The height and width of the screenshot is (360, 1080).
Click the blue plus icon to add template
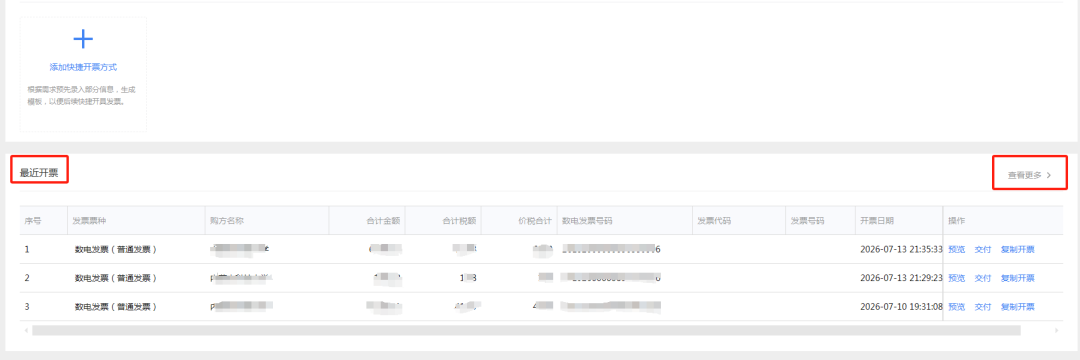[83, 39]
